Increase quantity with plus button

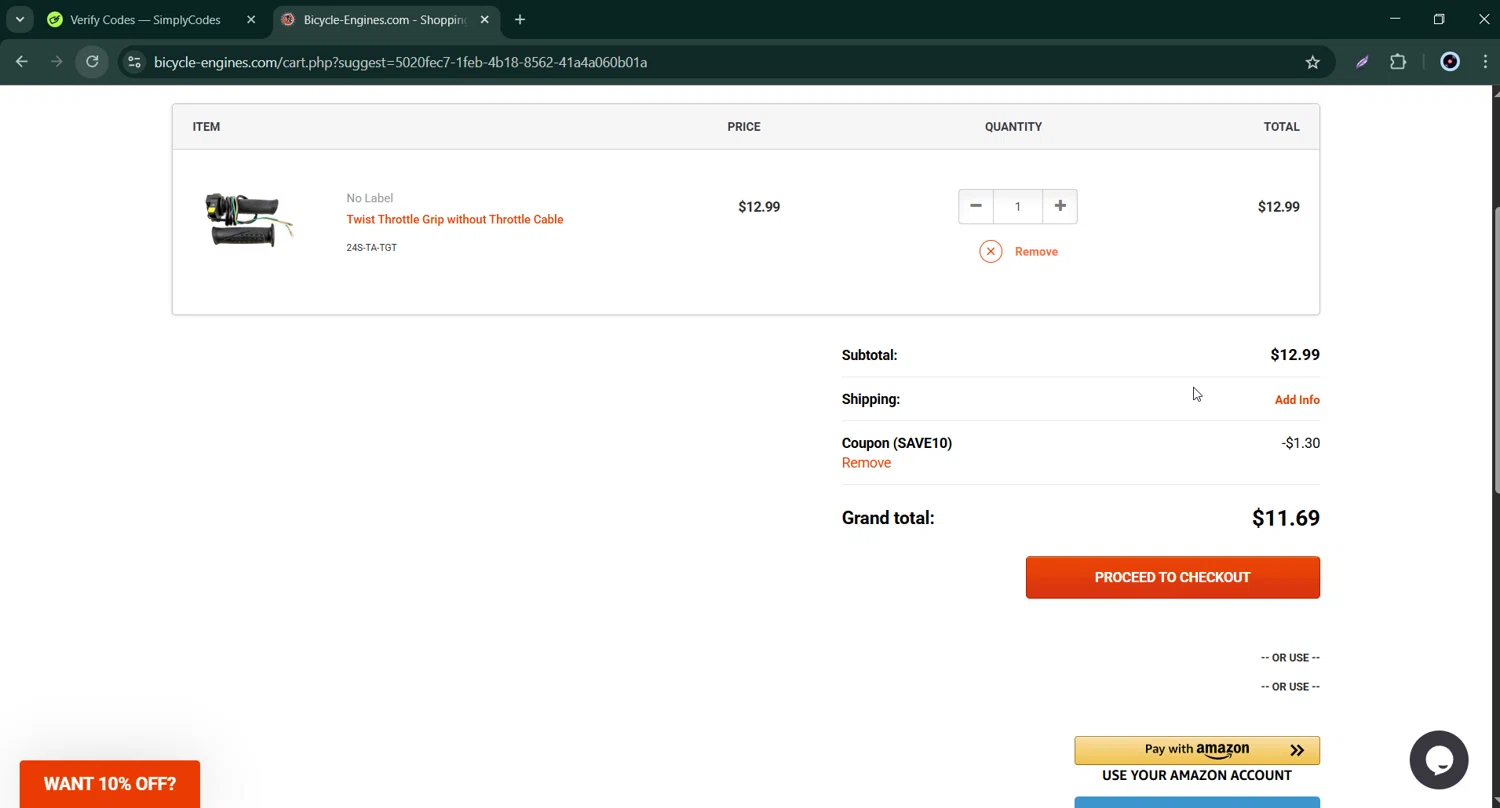point(1060,206)
